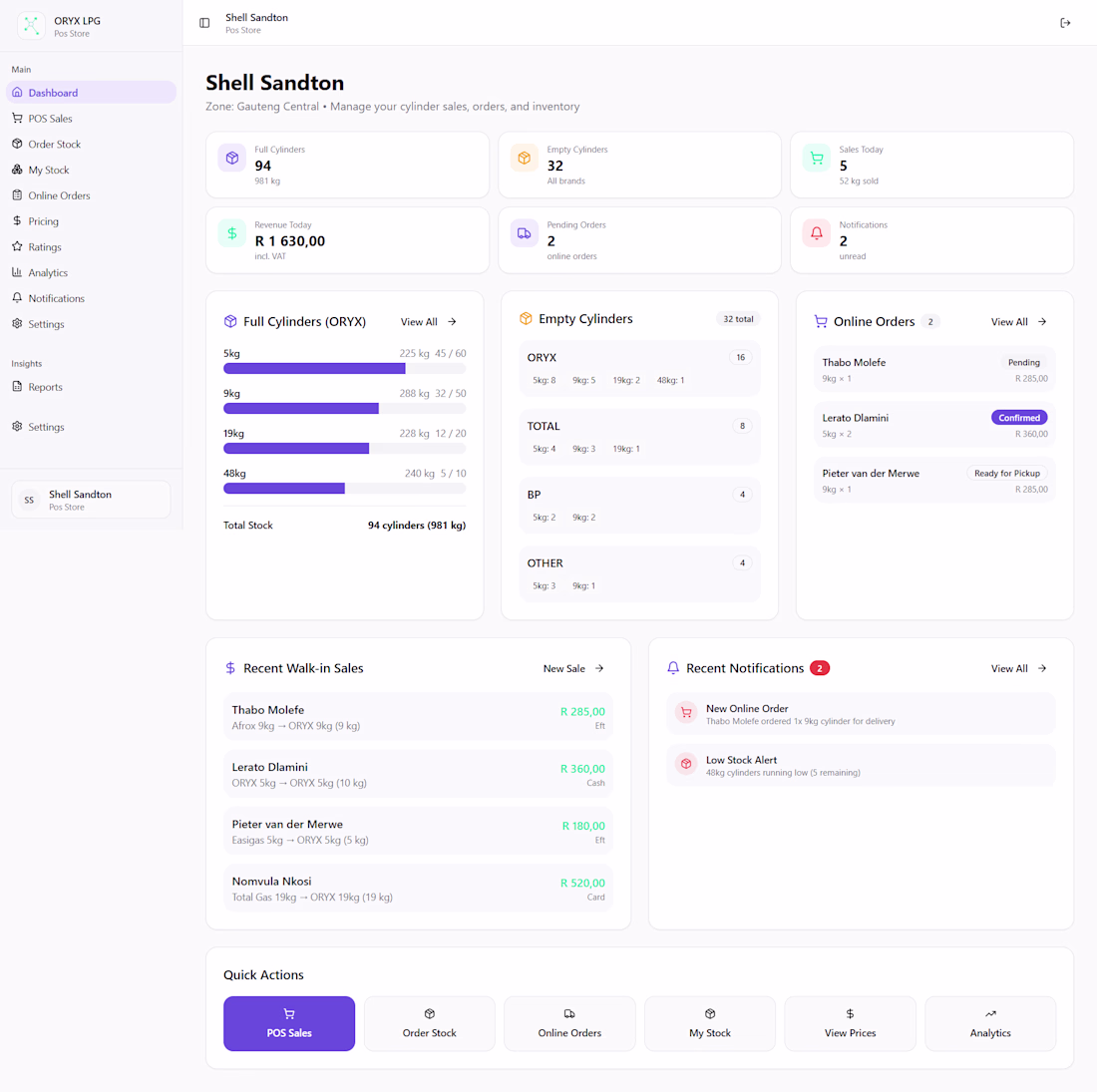
Task: Open the Low Stock Alert notification
Action: tap(861, 765)
